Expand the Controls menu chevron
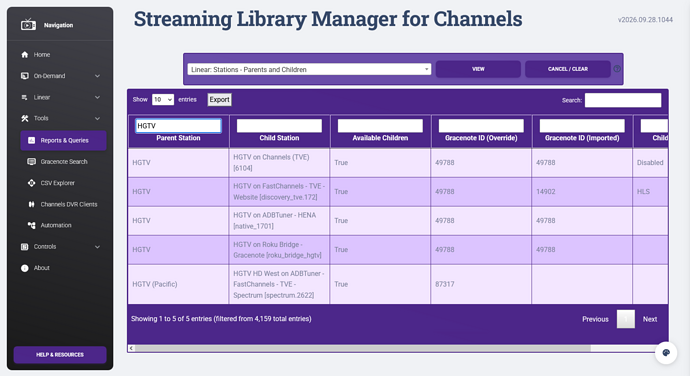This screenshot has height=376, width=690. (x=97, y=247)
